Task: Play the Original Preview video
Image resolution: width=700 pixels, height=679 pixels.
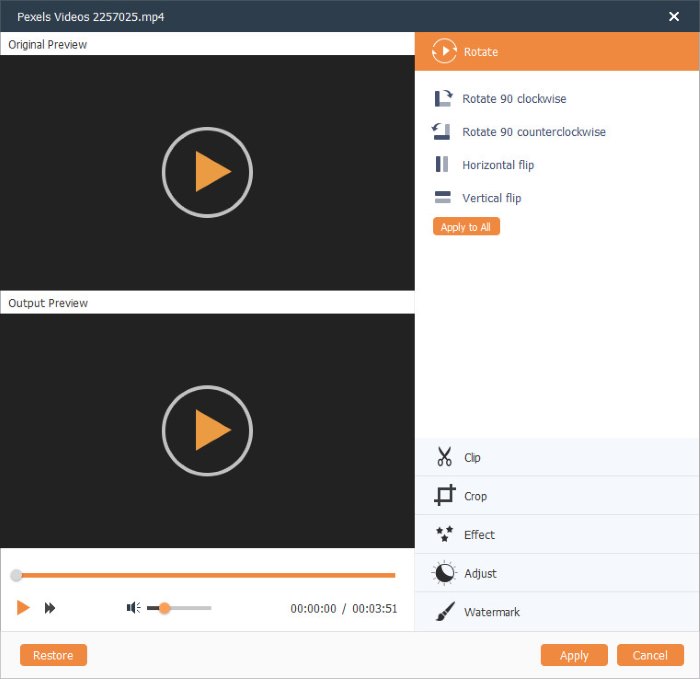Action: coord(207,172)
